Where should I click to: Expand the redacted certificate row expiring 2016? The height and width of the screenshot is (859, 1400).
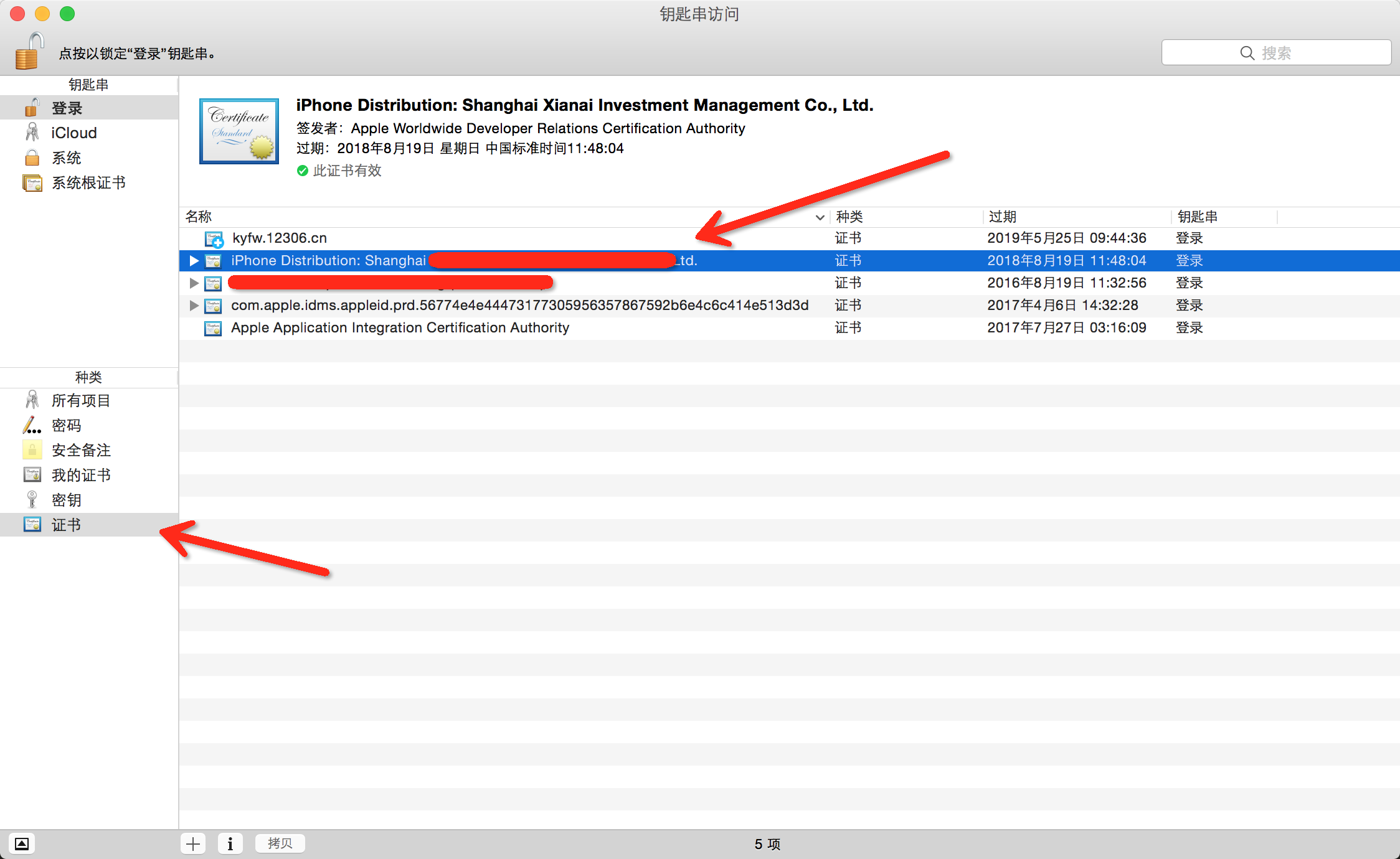coord(194,283)
